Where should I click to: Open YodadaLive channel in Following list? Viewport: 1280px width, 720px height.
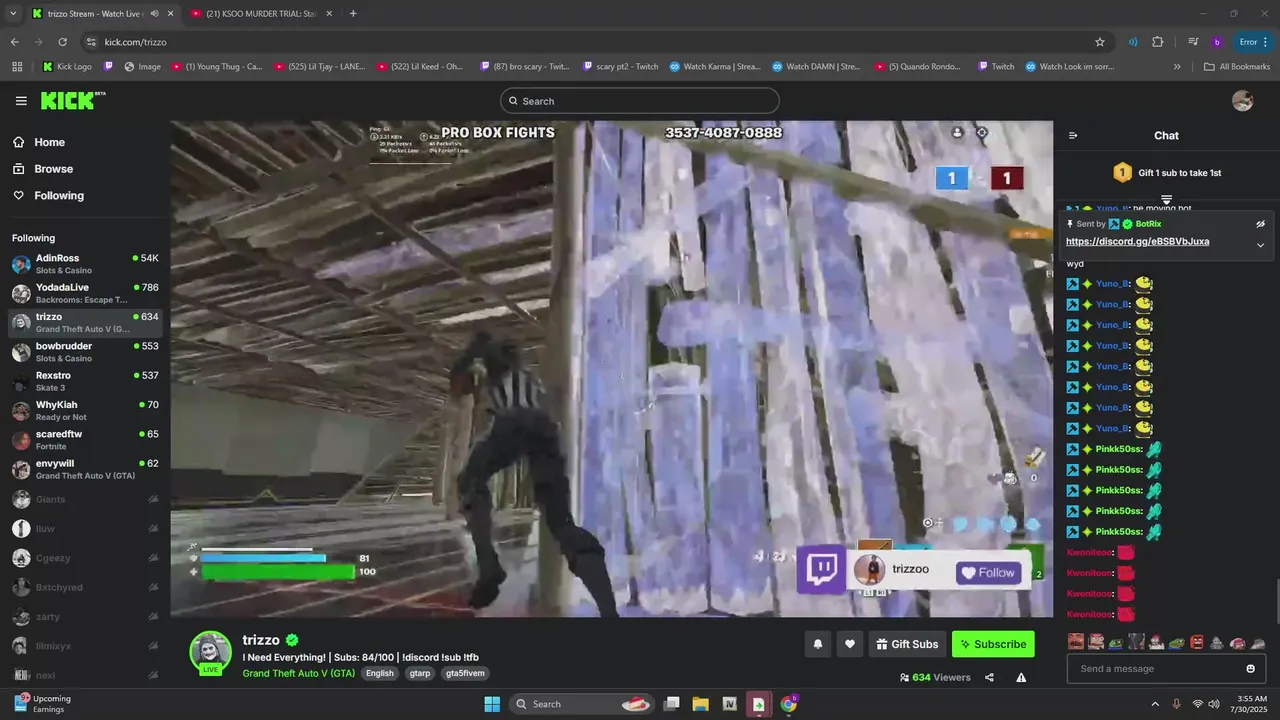point(85,293)
